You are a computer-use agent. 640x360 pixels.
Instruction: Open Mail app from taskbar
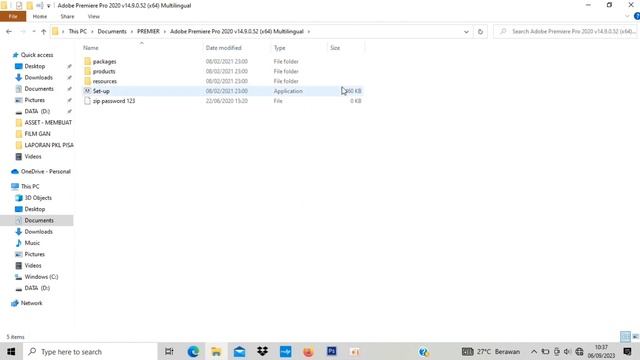point(239,351)
